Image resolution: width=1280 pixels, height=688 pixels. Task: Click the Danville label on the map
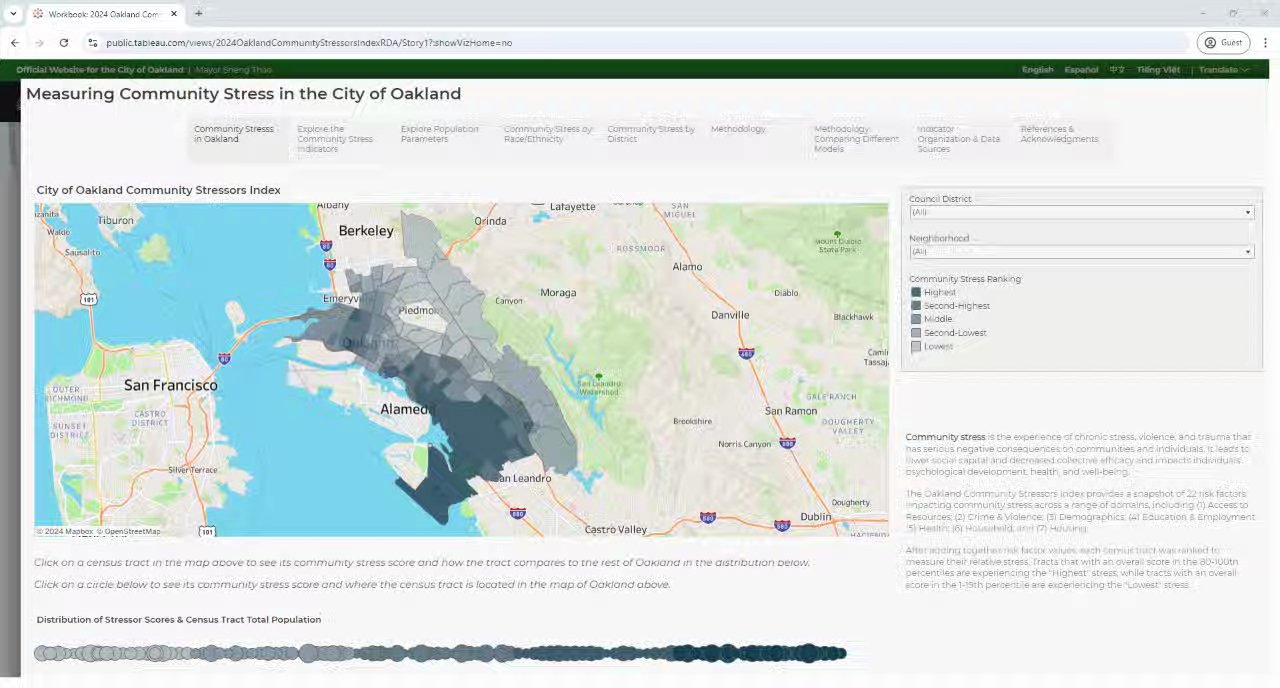730,315
